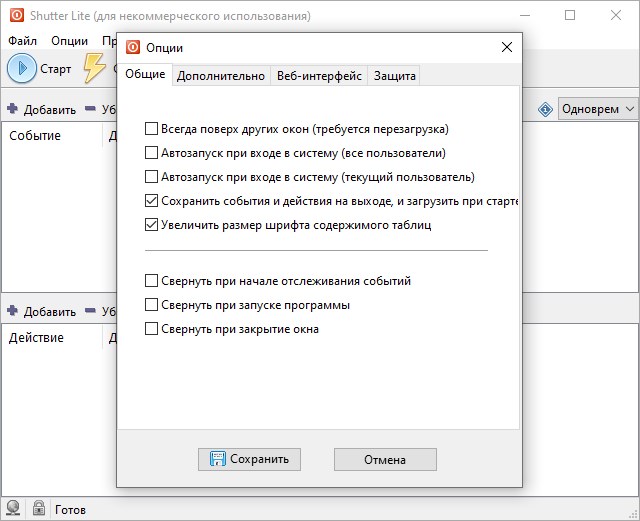Click the blue diamond icon beside Одноврем

click(x=545, y=109)
